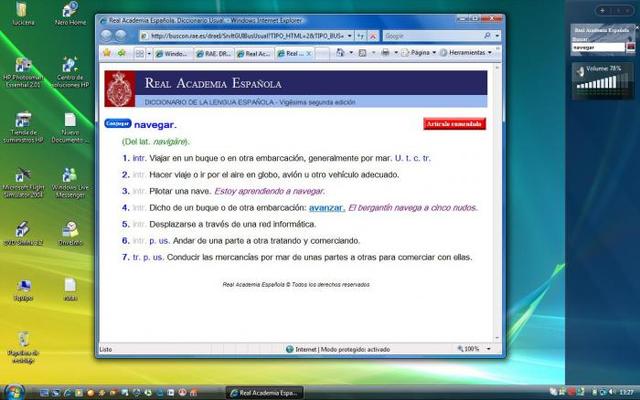Open Nero Home desktop shortcut
640x400 pixels.
[x=70, y=13]
